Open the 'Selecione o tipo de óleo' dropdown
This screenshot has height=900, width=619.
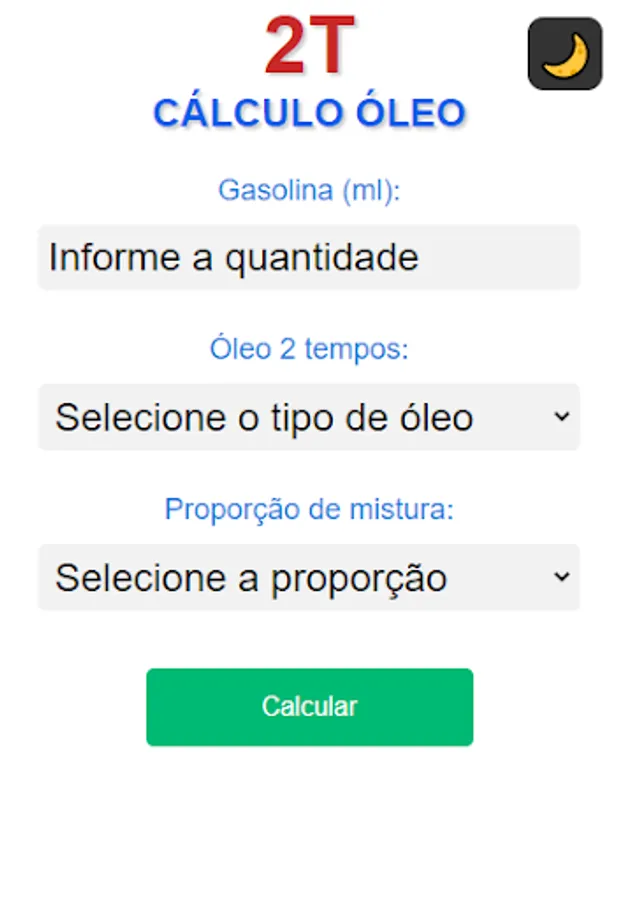309,417
